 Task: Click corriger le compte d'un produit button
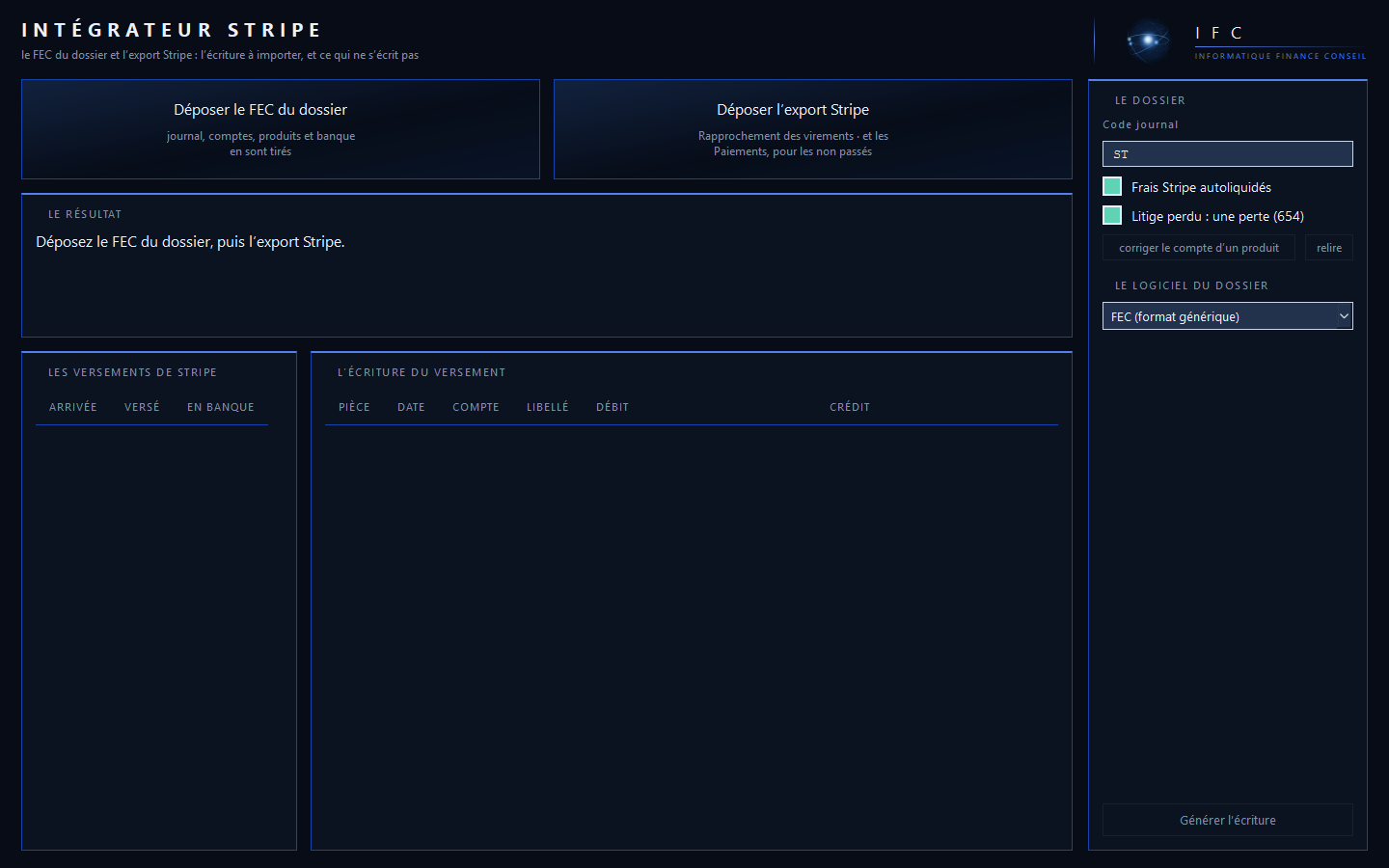pyautogui.click(x=1199, y=248)
